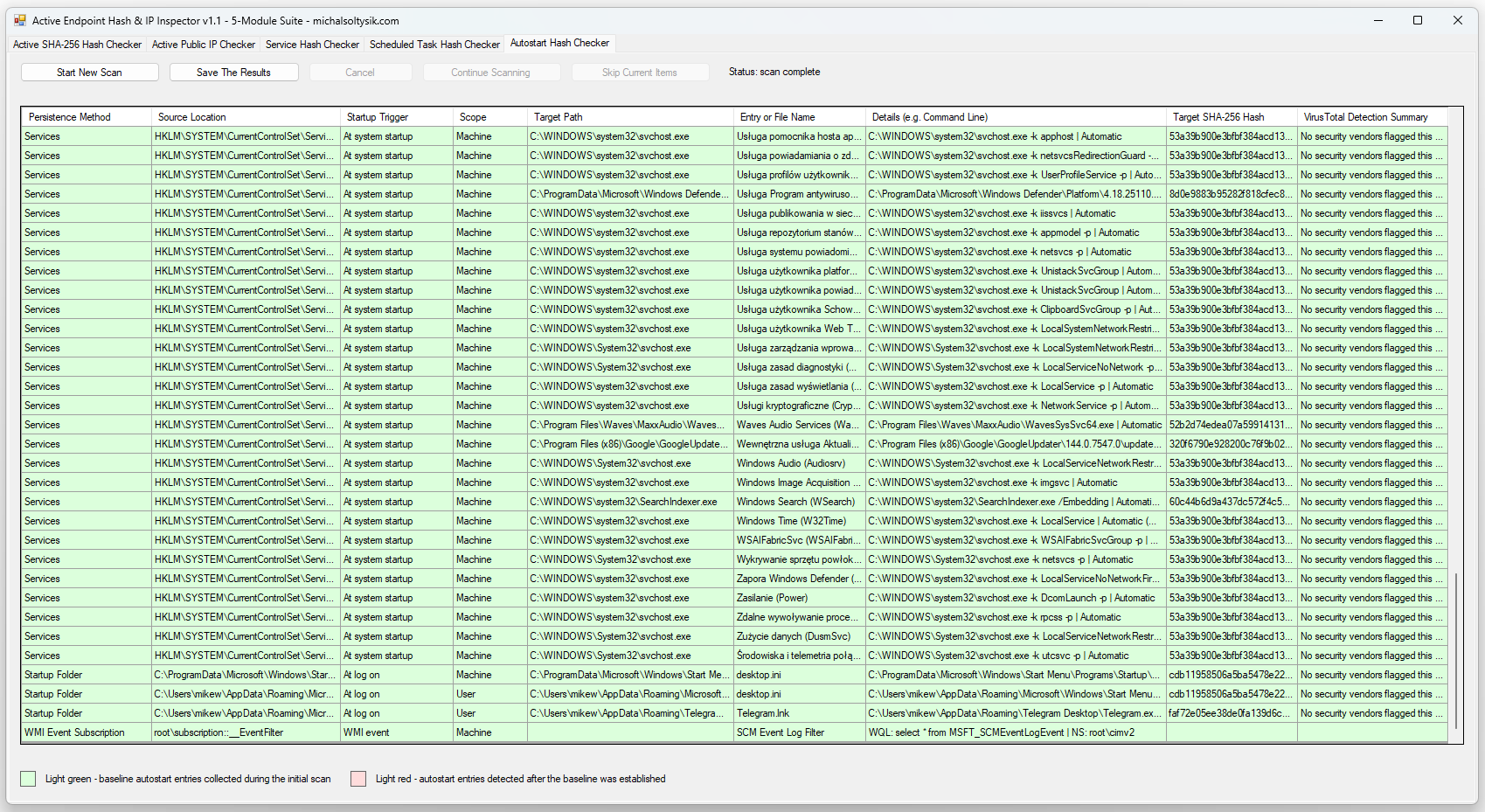Sort by Target SHA-256 Hash column
The image size is (1485, 812).
click(x=1218, y=117)
